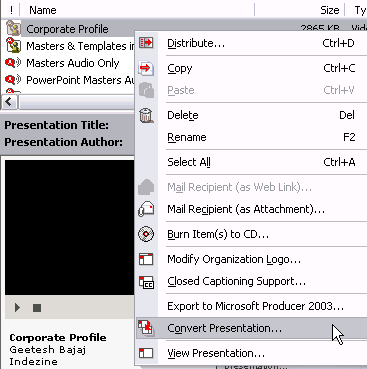367x369 pixels.
Task: Choose Distribute... from the context menu
Action: (x=250, y=43)
